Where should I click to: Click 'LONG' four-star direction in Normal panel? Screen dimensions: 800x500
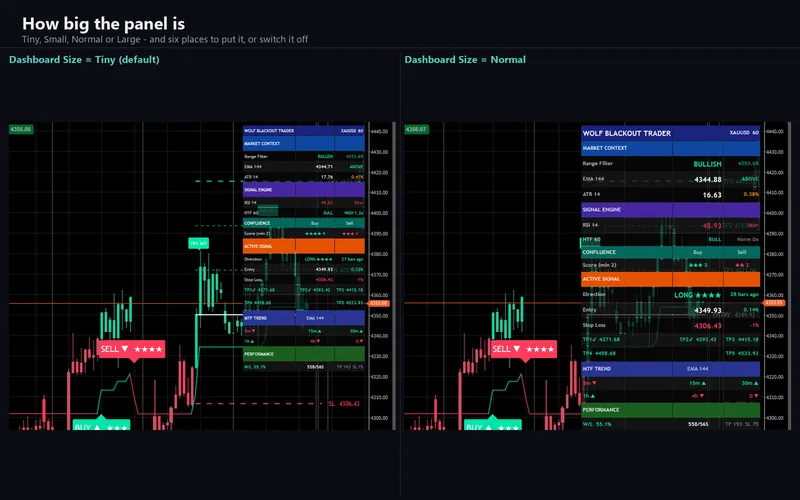(x=697, y=295)
